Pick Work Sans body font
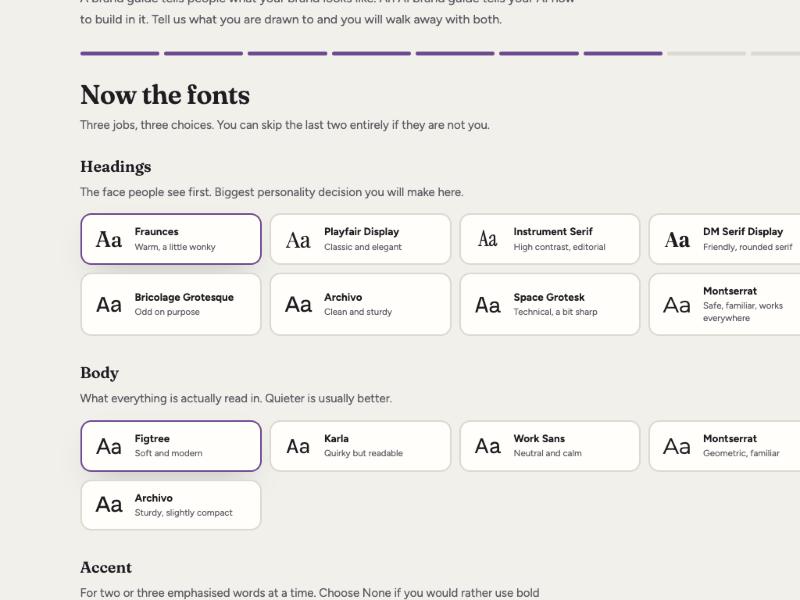This screenshot has height=600, width=800. click(549, 446)
